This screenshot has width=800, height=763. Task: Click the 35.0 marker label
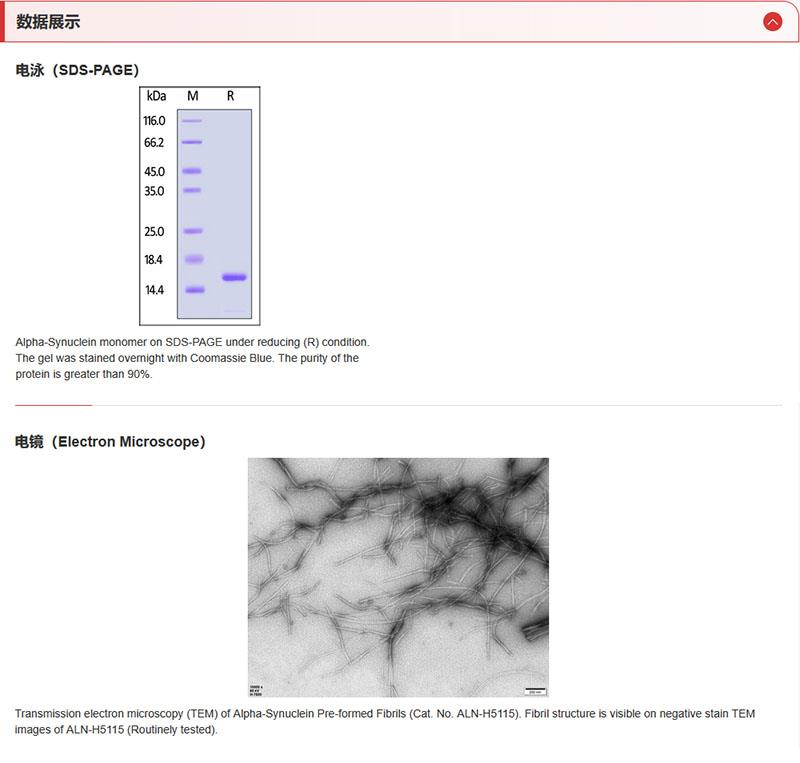click(154, 191)
